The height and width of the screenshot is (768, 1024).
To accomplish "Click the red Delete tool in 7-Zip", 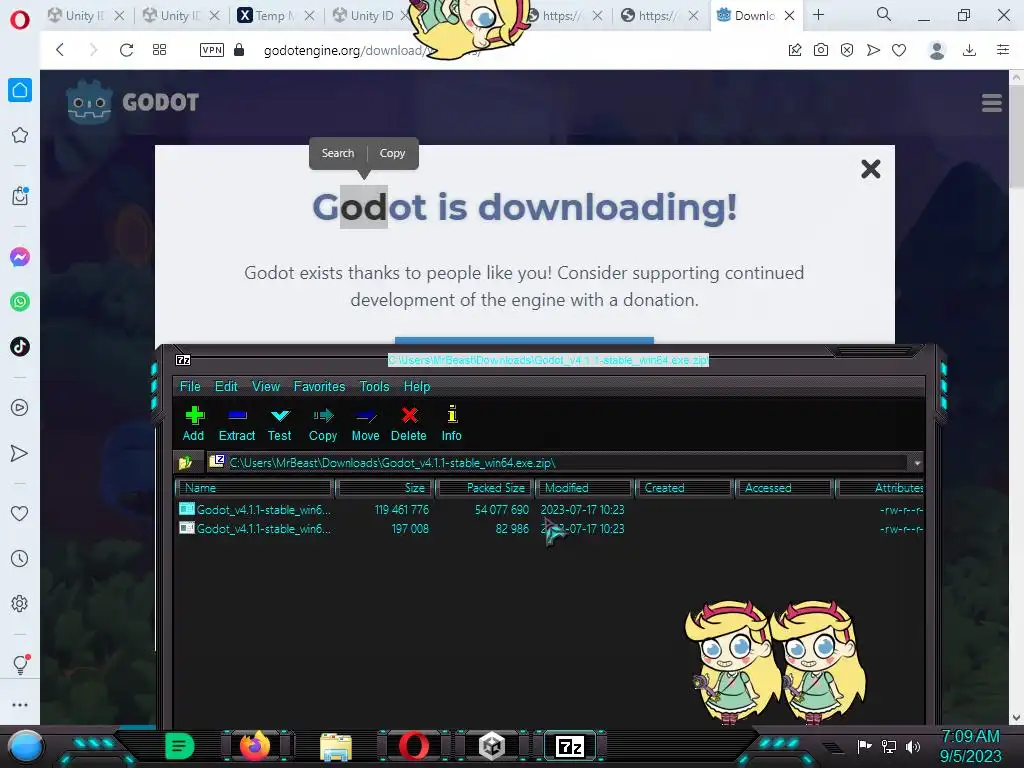I will pyautogui.click(x=409, y=424).
